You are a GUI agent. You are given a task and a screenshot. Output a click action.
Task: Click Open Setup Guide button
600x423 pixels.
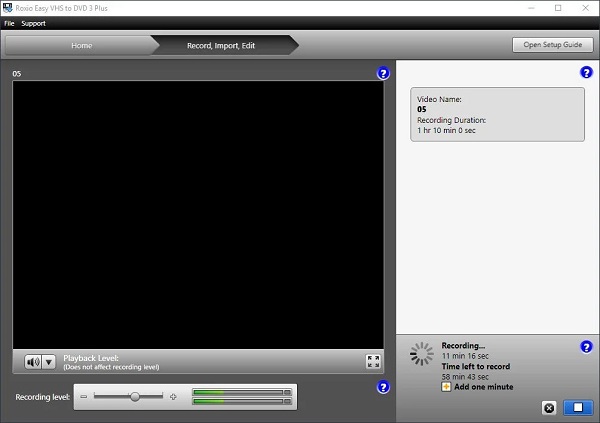553,45
